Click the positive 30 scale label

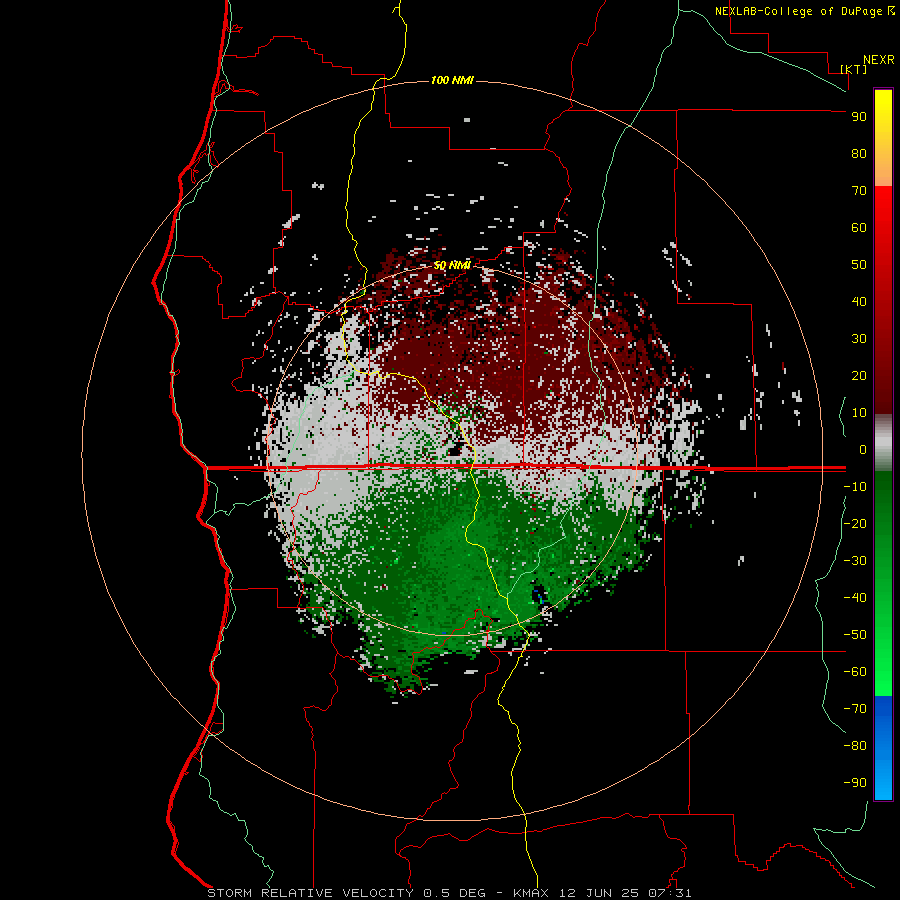click(859, 339)
